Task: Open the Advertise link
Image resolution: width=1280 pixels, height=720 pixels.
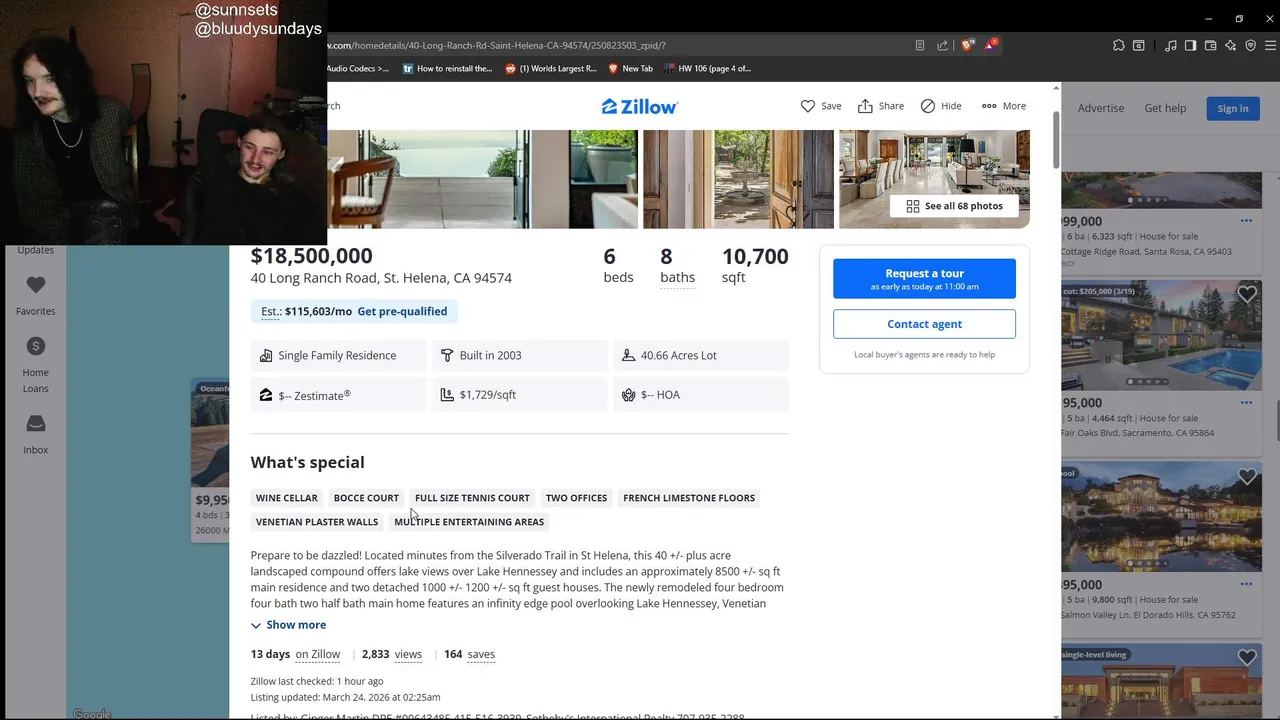Action: coord(1101,108)
